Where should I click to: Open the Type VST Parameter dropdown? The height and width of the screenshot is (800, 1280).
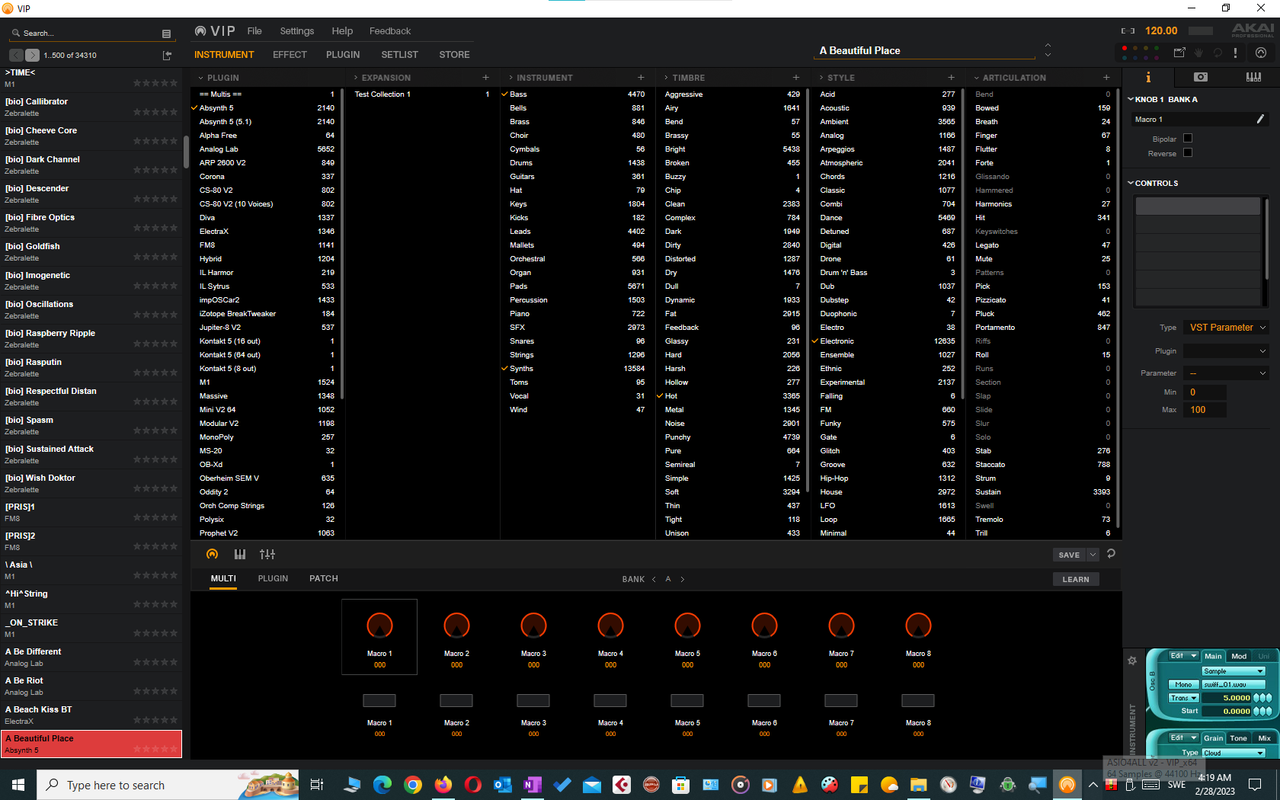[1226, 327]
